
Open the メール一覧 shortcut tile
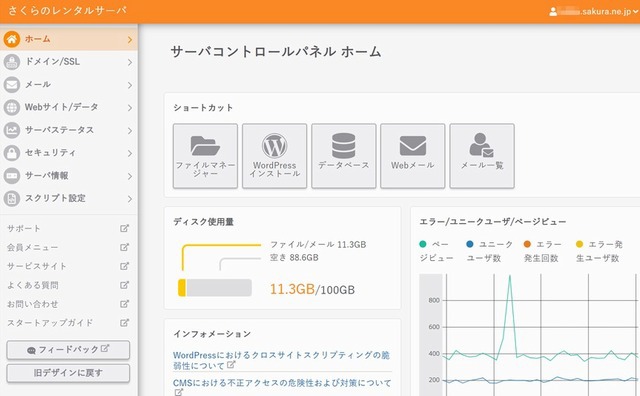[x=482, y=156]
